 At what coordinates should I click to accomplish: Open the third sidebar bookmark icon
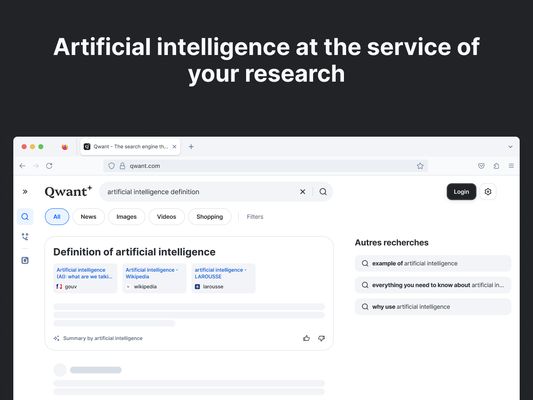[25, 260]
